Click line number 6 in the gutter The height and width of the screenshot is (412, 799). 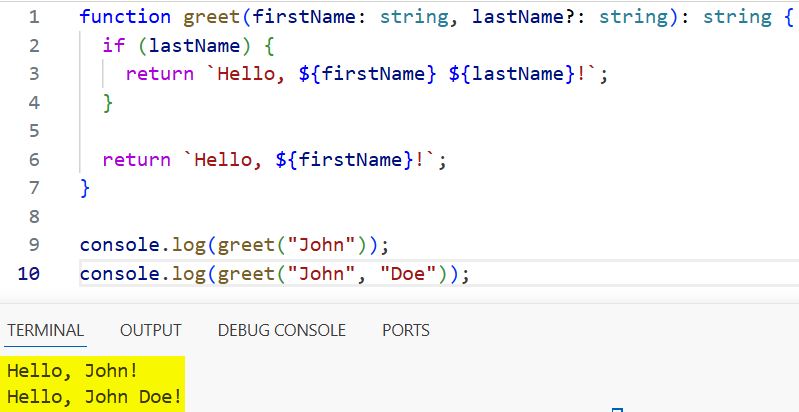(x=34, y=160)
